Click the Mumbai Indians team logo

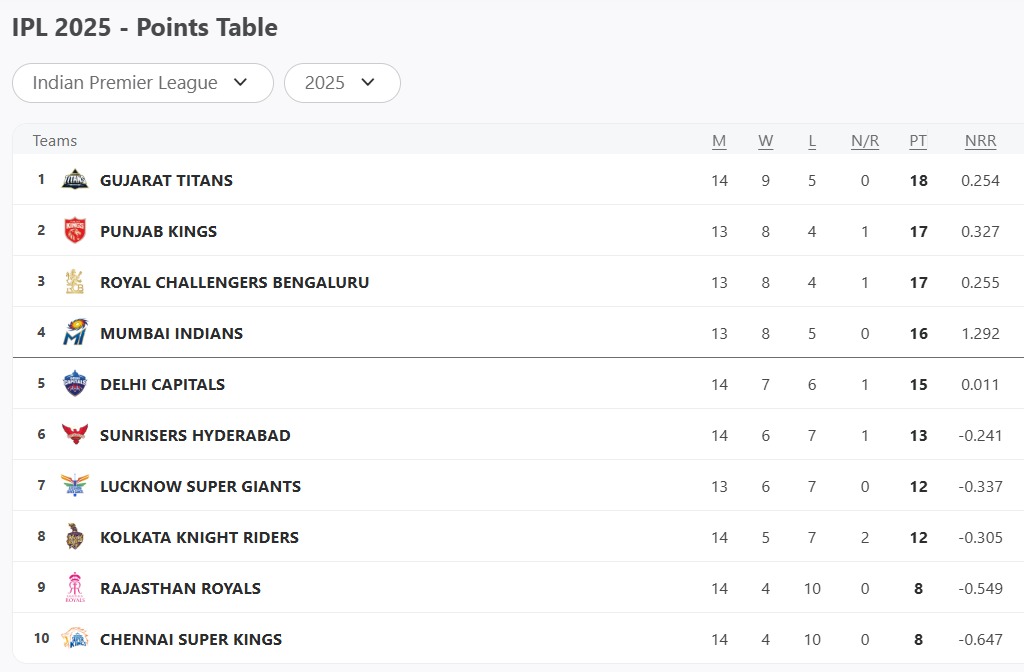click(75, 333)
